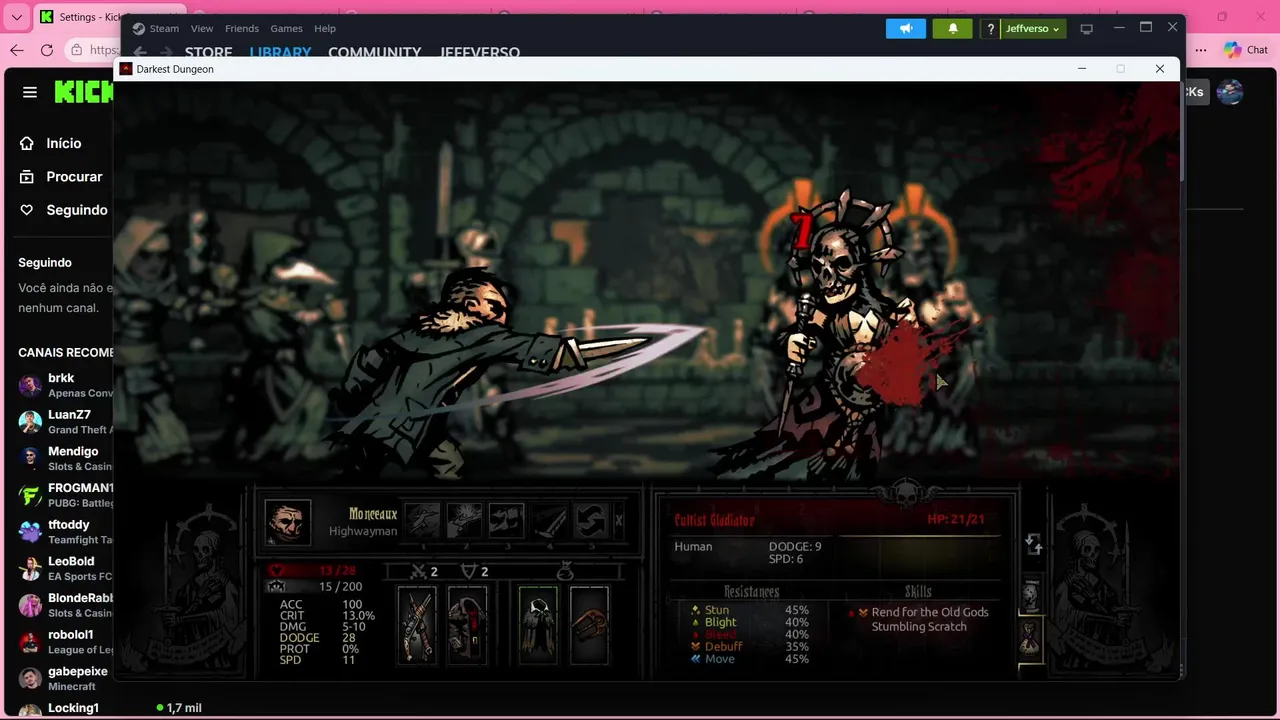Click the hooded cloak trinket slot
The width and height of the screenshot is (1280, 720).
[538, 625]
